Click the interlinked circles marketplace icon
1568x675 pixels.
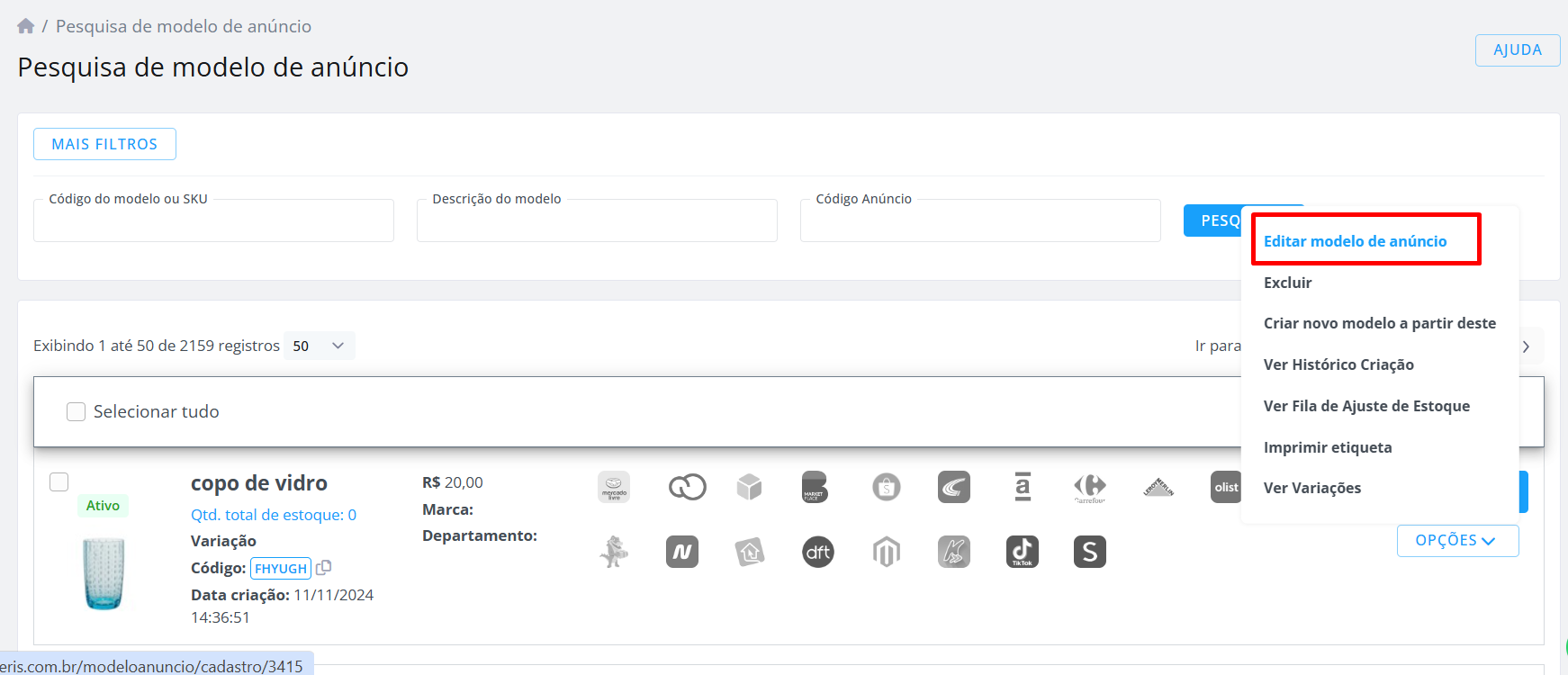(x=687, y=487)
